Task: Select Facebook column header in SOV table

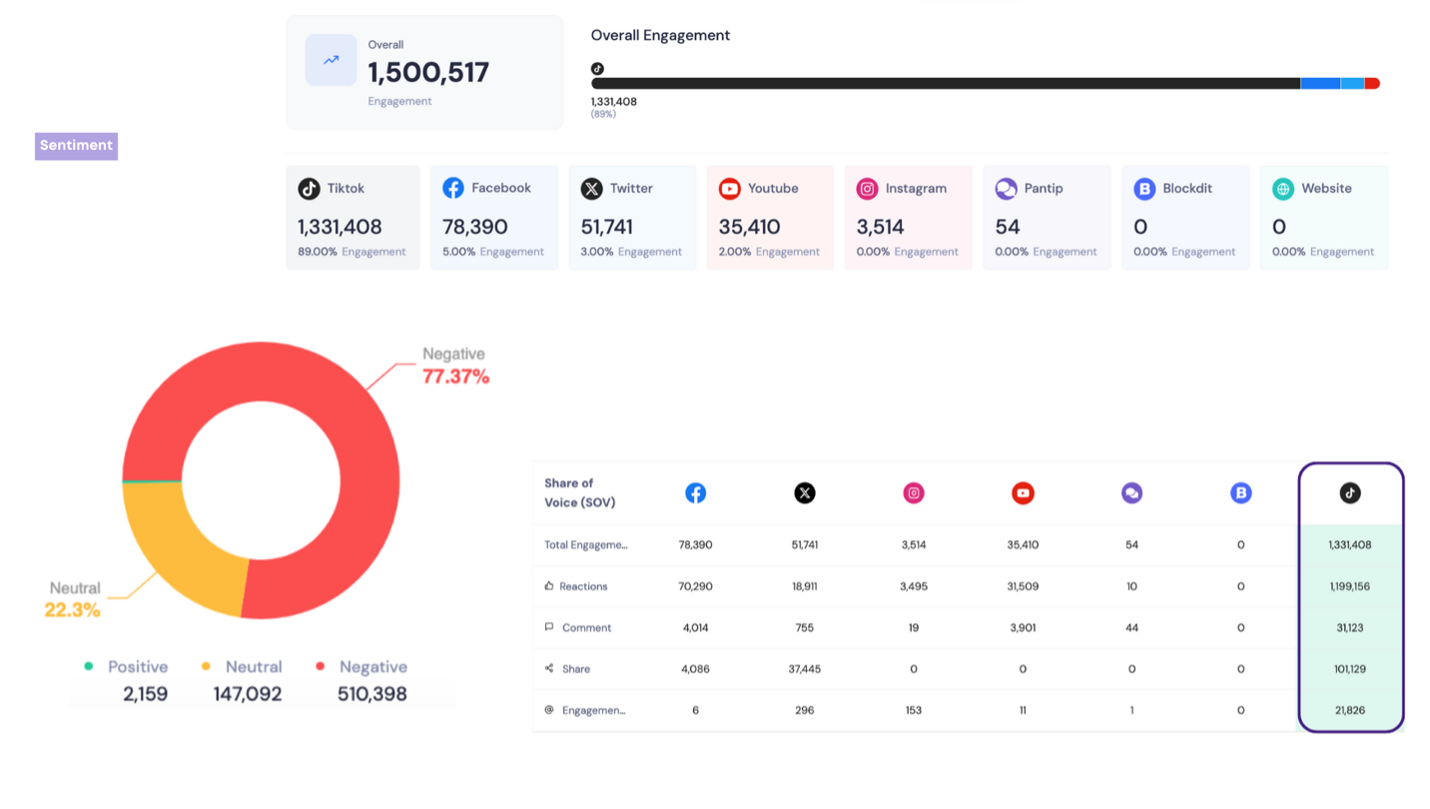Action: (x=695, y=493)
